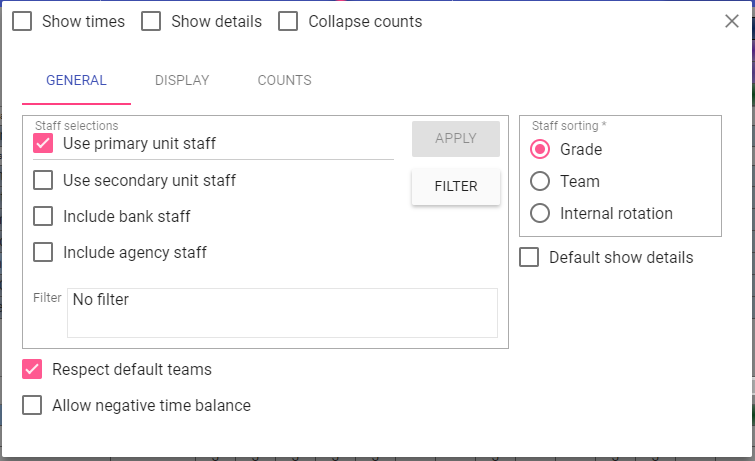Toggle the Collapse counts checkbox
Screen dimensions: 755x461
tap(288, 21)
